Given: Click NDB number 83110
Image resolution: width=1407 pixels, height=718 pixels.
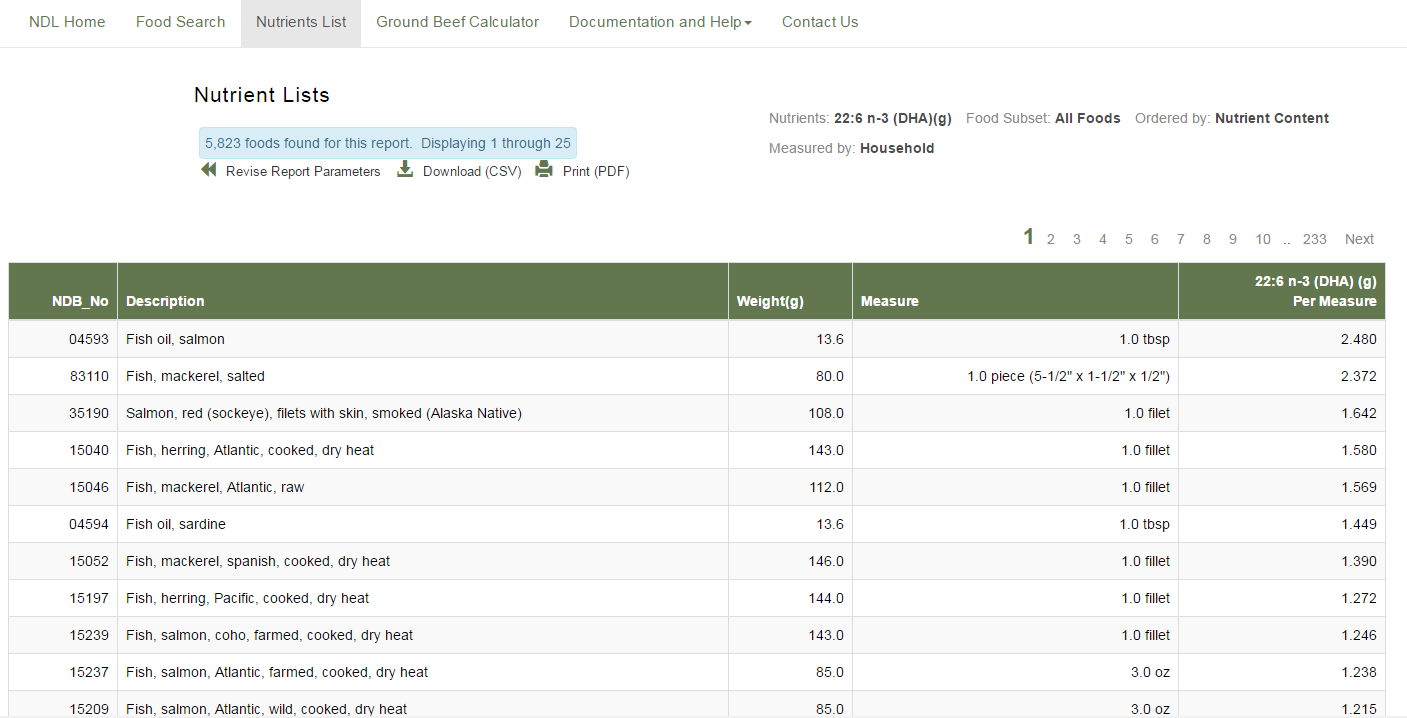Looking at the screenshot, I should [x=89, y=376].
